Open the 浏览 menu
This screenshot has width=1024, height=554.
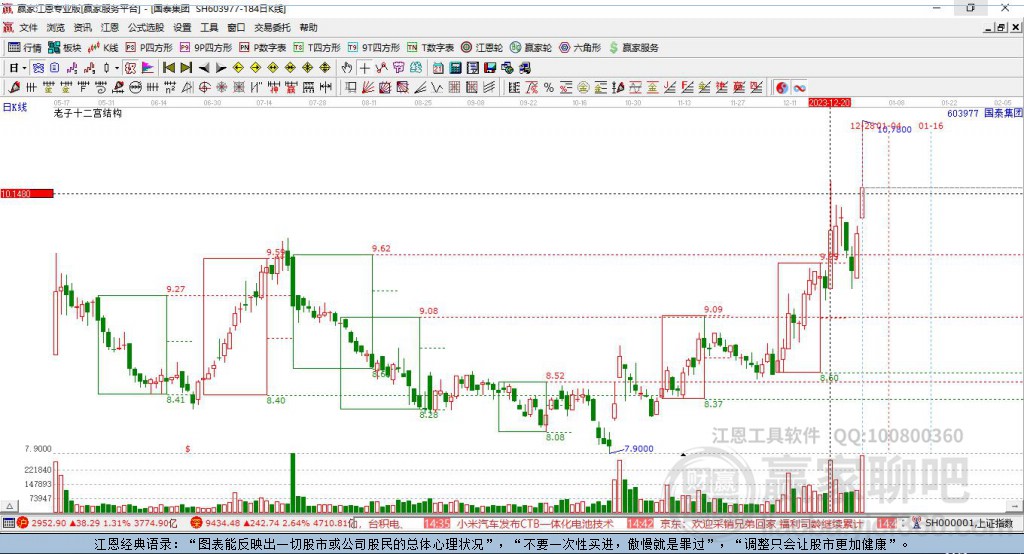click(56, 27)
